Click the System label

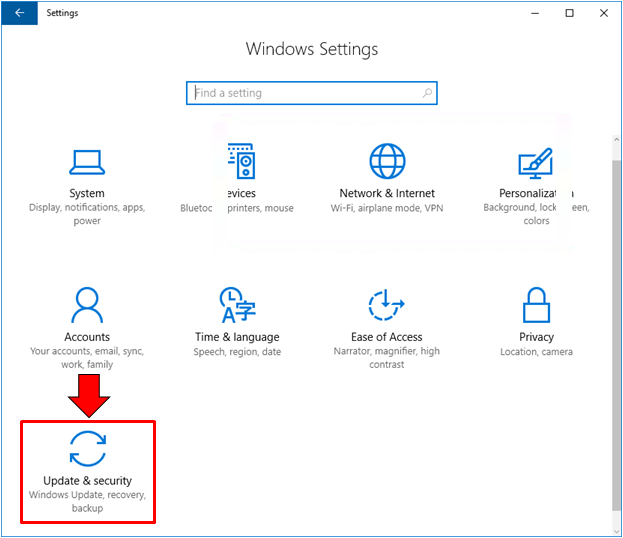(x=87, y=194)
